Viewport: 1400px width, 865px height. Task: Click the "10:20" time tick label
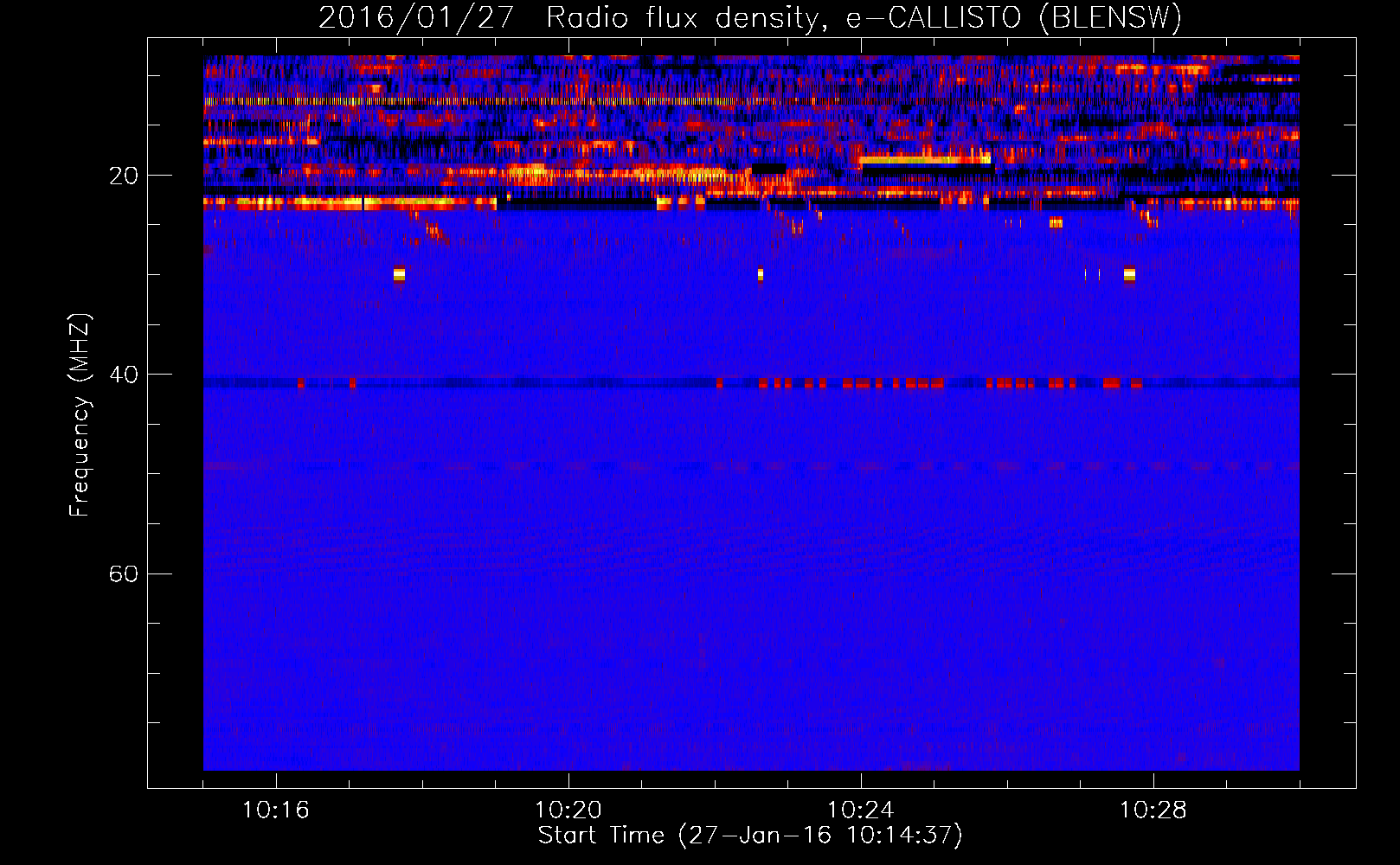point(568,811)
